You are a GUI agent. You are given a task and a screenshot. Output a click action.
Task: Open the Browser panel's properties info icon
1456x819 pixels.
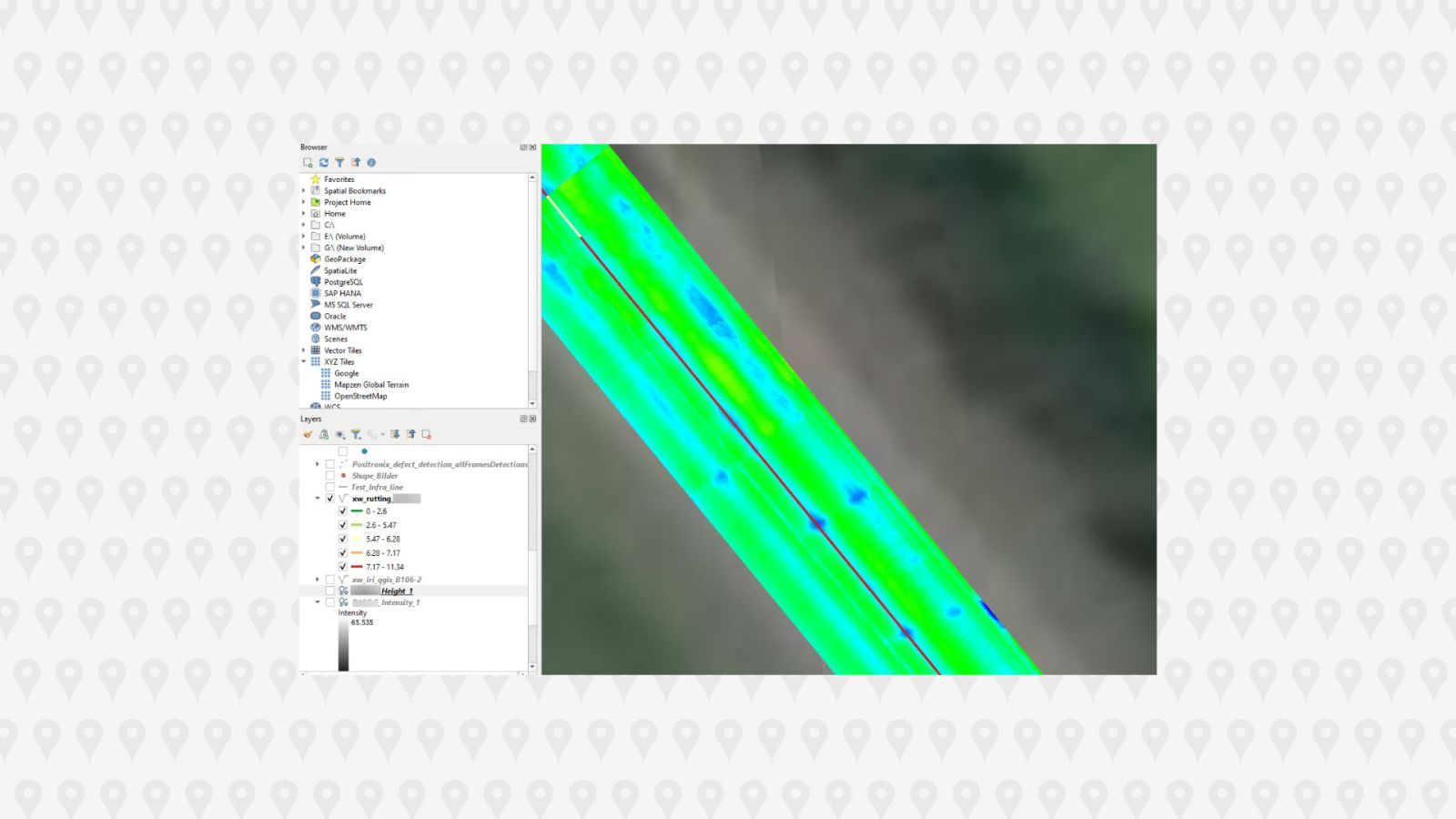[x=371, y=163]
